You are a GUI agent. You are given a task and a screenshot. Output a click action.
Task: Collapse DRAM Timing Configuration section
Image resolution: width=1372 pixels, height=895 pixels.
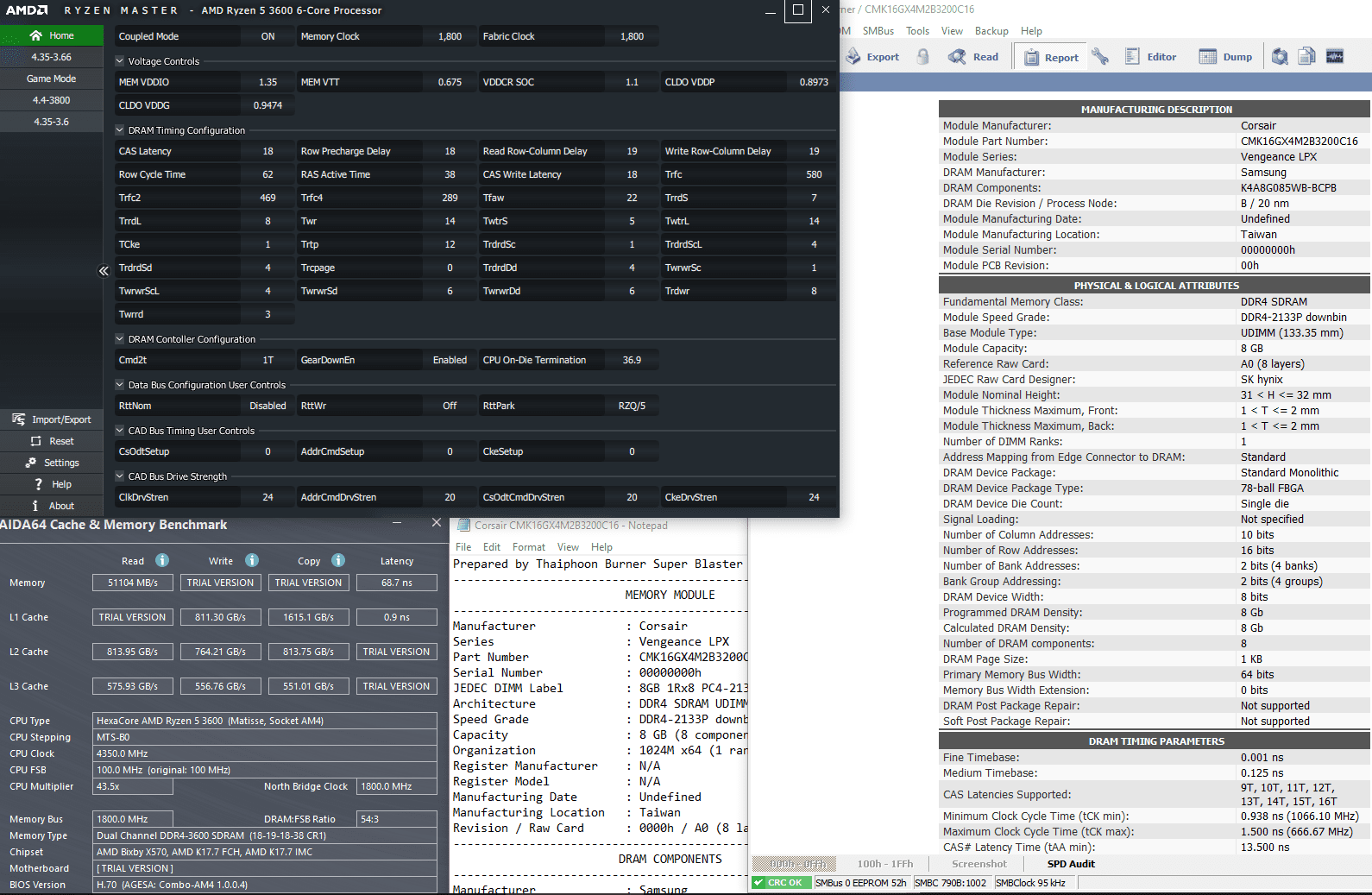click(120, 130)
